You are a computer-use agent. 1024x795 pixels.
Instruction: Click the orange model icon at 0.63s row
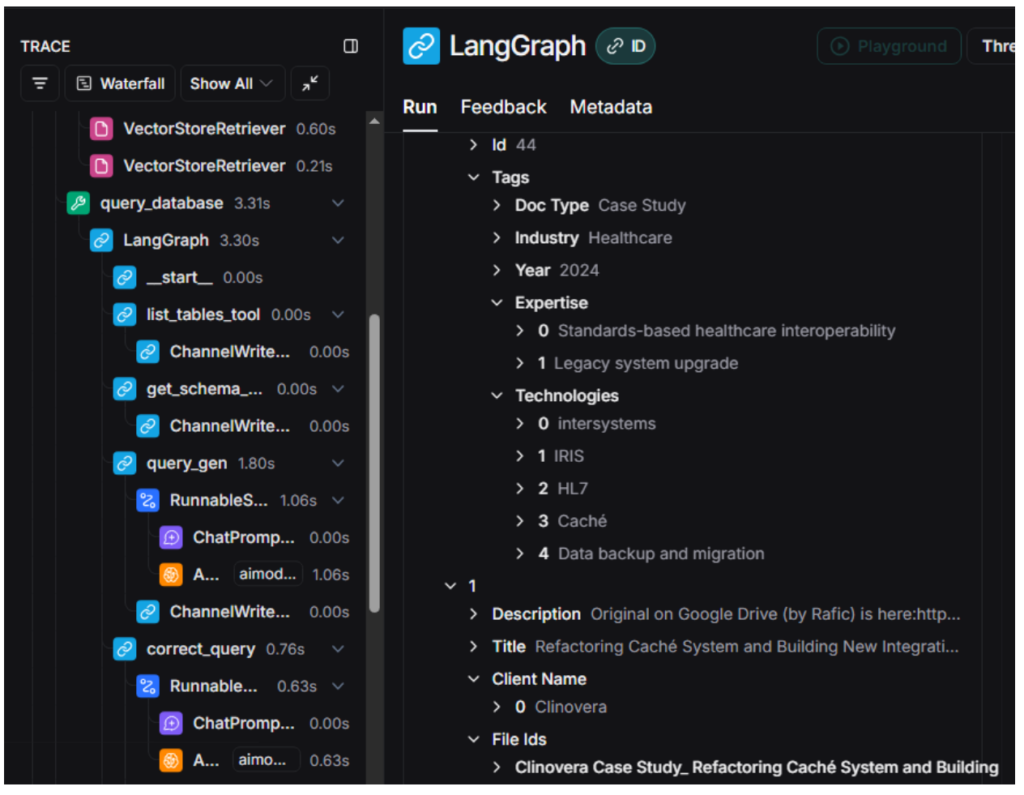click(x=171, y=760)
